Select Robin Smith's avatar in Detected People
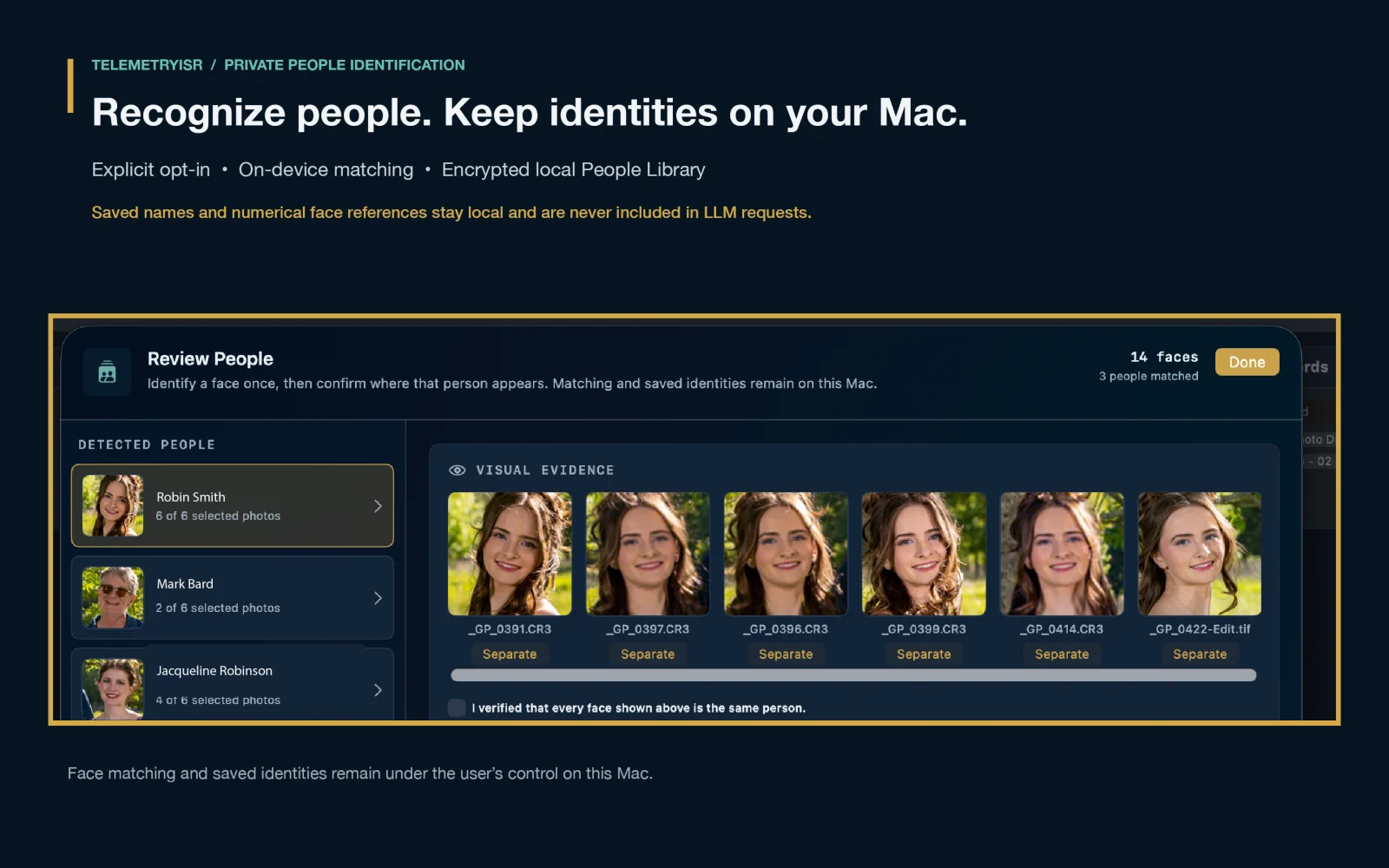 113,505
